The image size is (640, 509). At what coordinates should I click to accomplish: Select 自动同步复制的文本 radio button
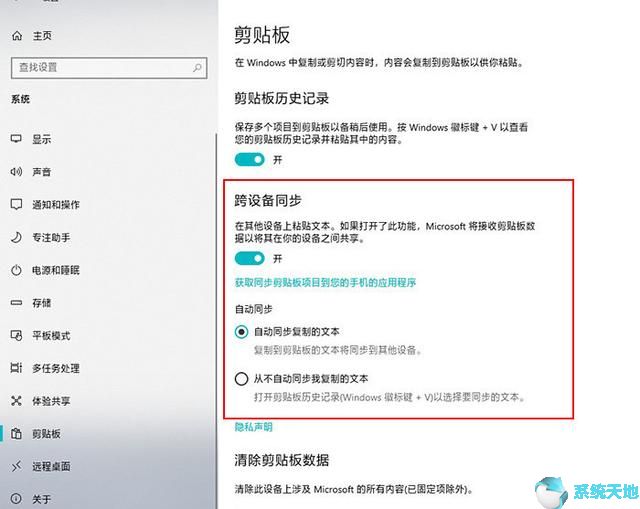[241, 332]
